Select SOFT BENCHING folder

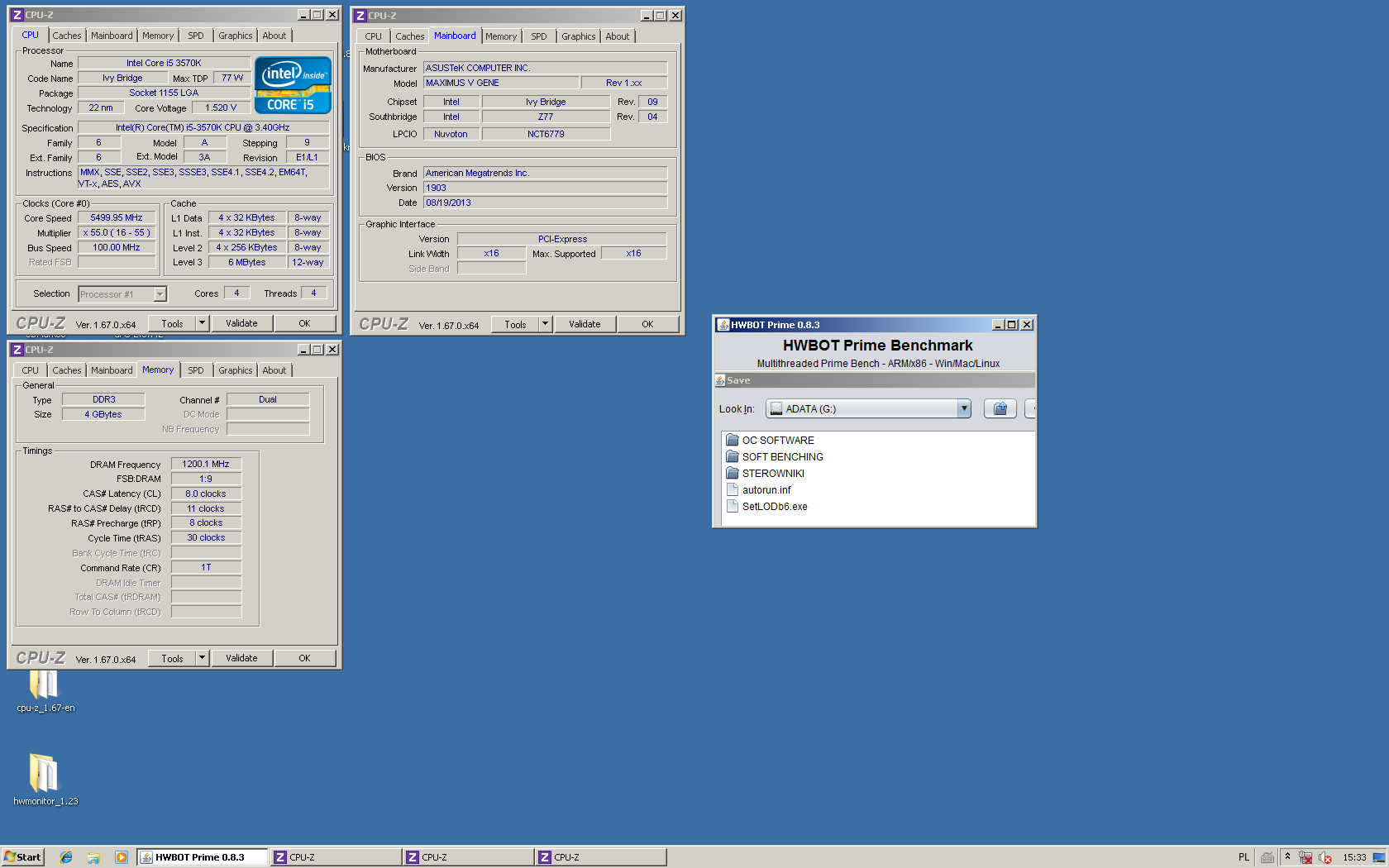pos(775,456)
